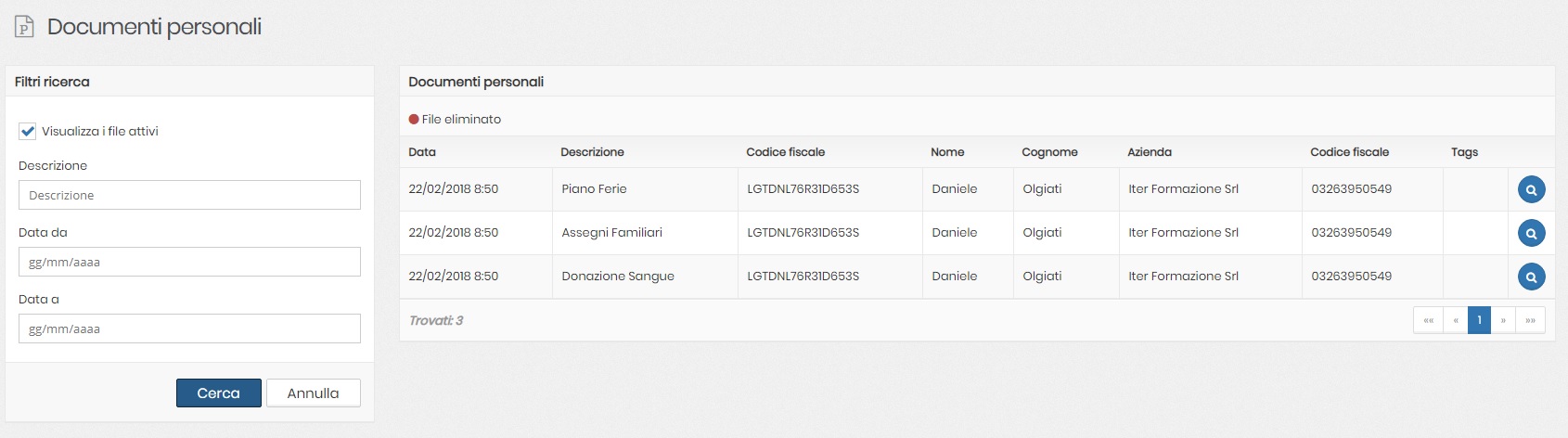The image size is (1568, 438).
Task: Go to the previous results page
Action: [x=1456, y=320]
